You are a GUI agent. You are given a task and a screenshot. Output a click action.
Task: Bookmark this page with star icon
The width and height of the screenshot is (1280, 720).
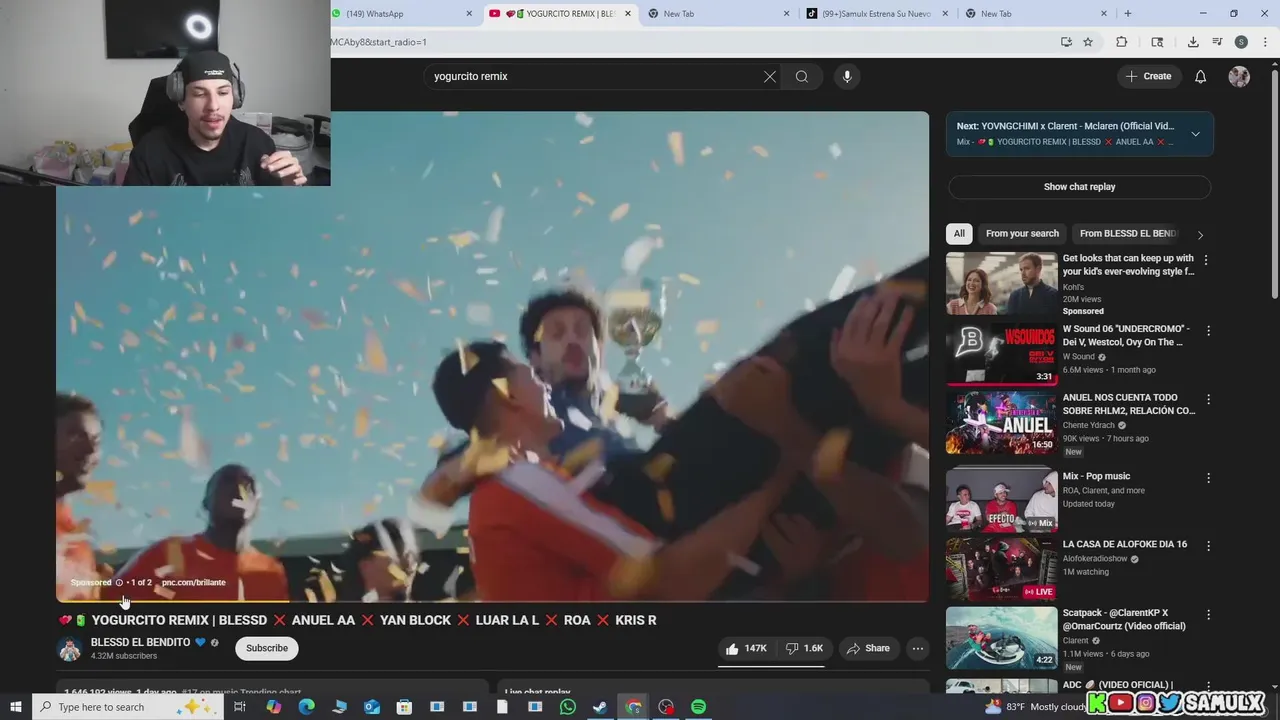click(1088, 42)
